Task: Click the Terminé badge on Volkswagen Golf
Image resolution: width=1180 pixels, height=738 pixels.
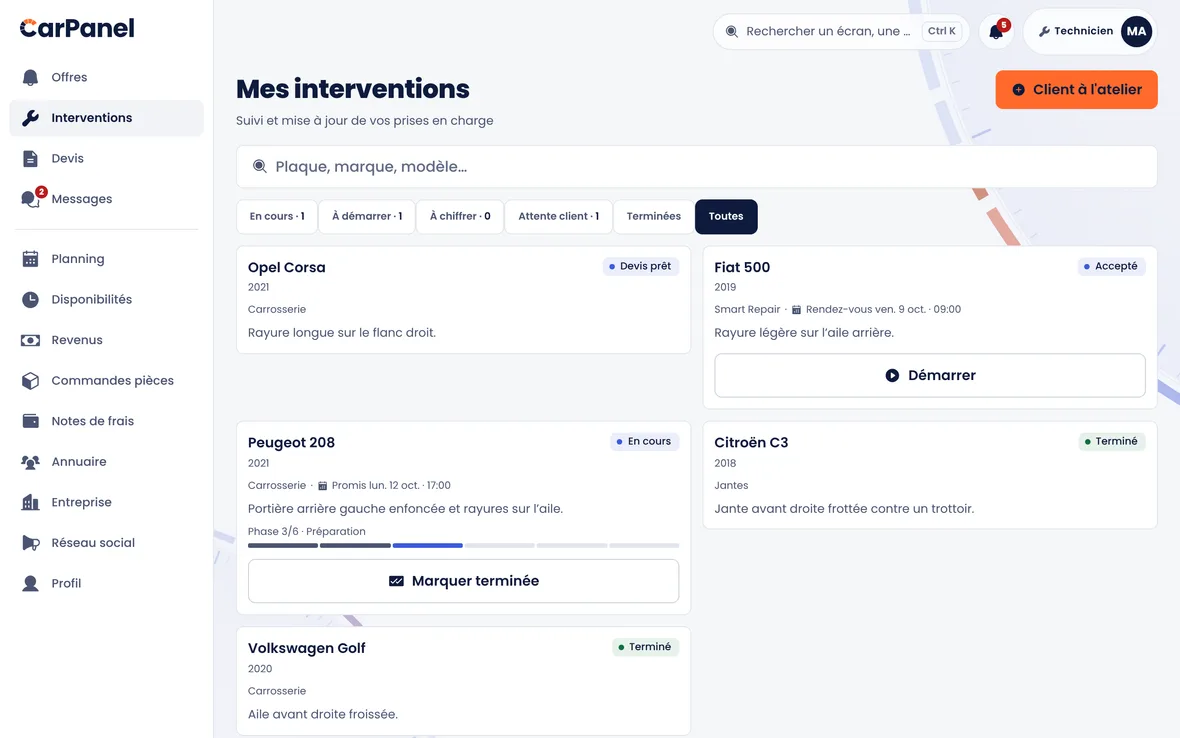Action: click(646, 647)
